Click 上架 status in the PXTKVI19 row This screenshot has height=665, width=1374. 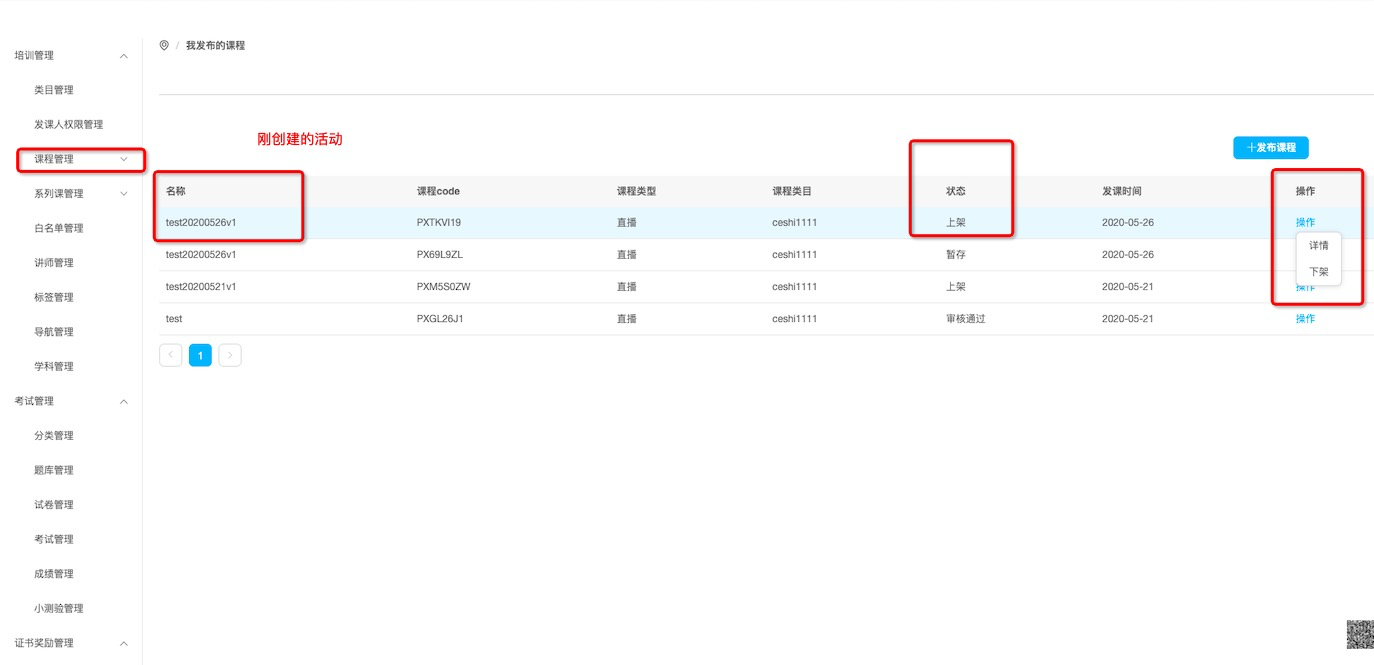956,222
